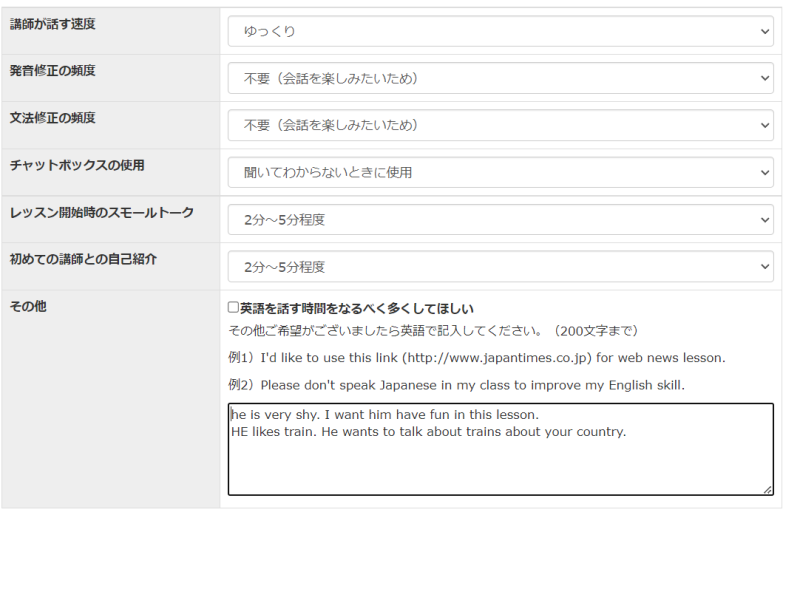Open the 講師が話す速度 dropdown showing ゆっくり
Screen dimensions: 800x603
[x=500, y=31]
